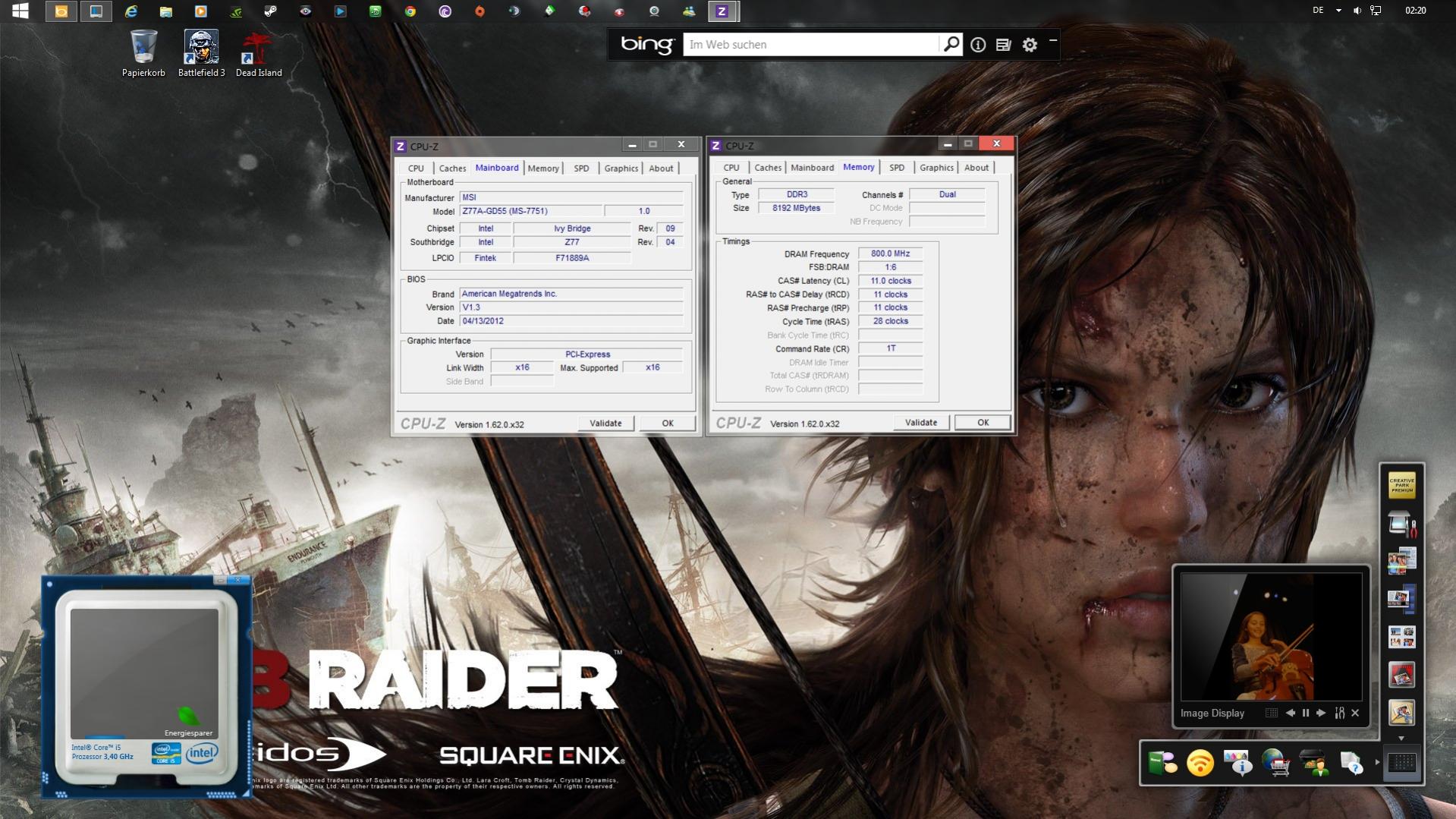1456x819 pixels.
Task: Switch to CPU tab in Memory window
Action: (731, 168)
